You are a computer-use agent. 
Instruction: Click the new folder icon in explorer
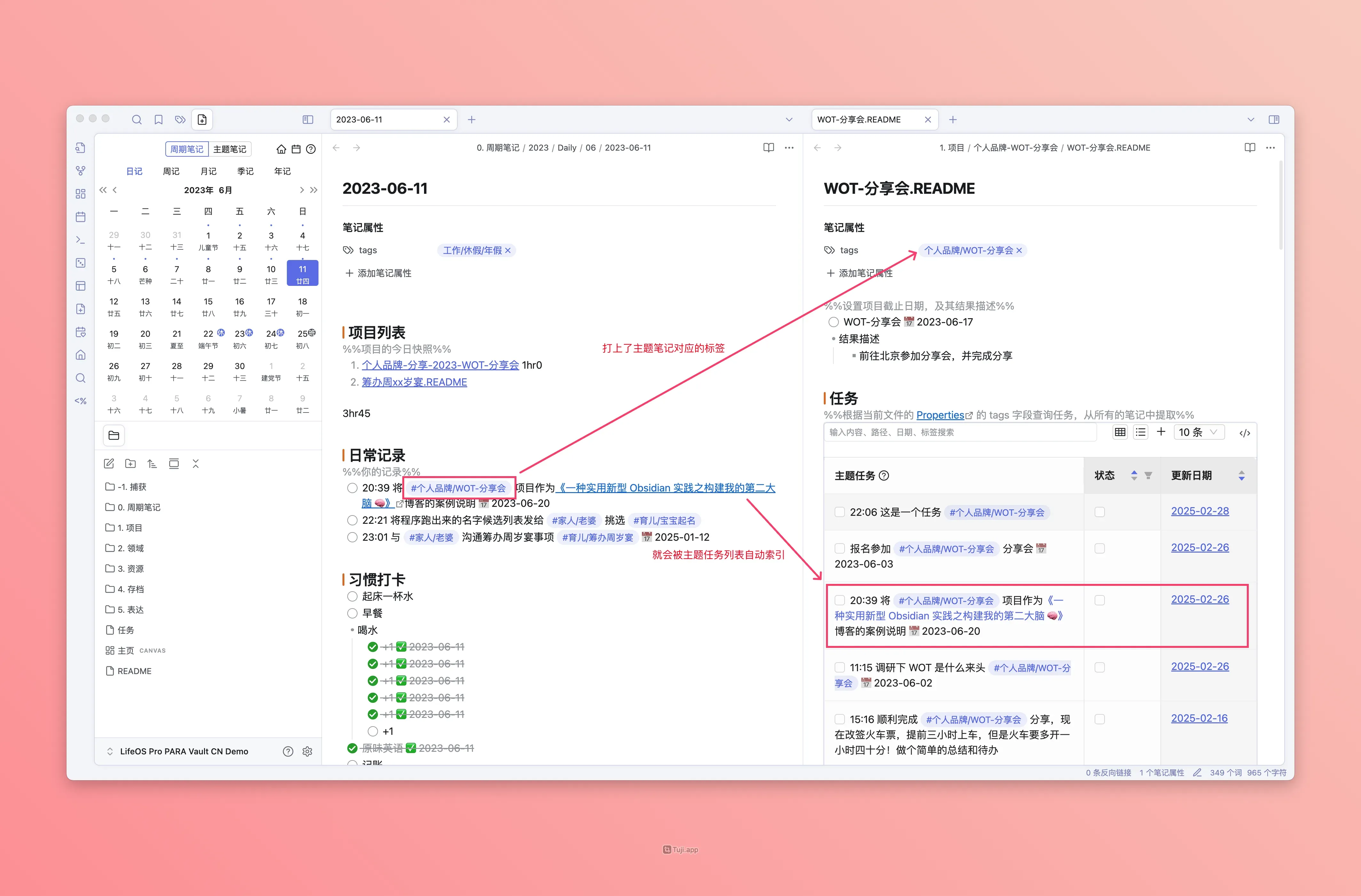[130, 463]
